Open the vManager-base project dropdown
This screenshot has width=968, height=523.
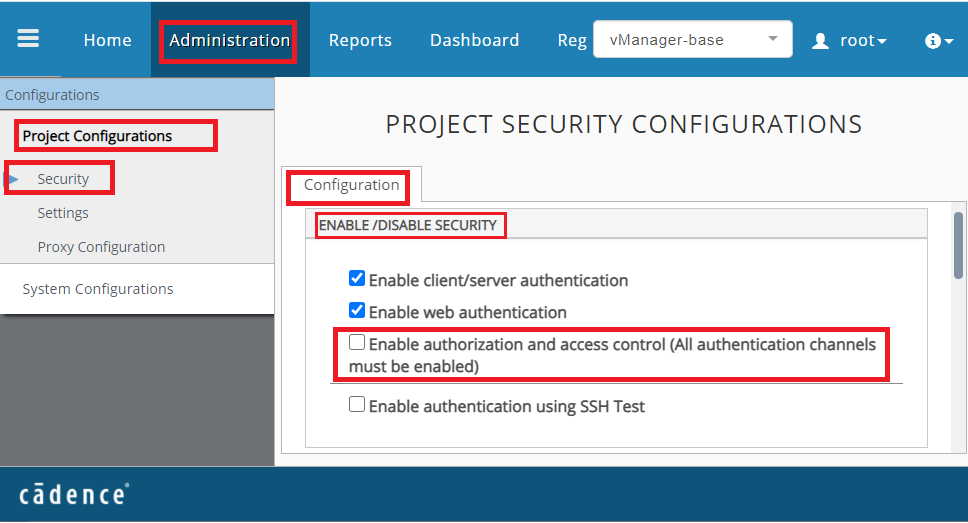(x=692, y=40)
